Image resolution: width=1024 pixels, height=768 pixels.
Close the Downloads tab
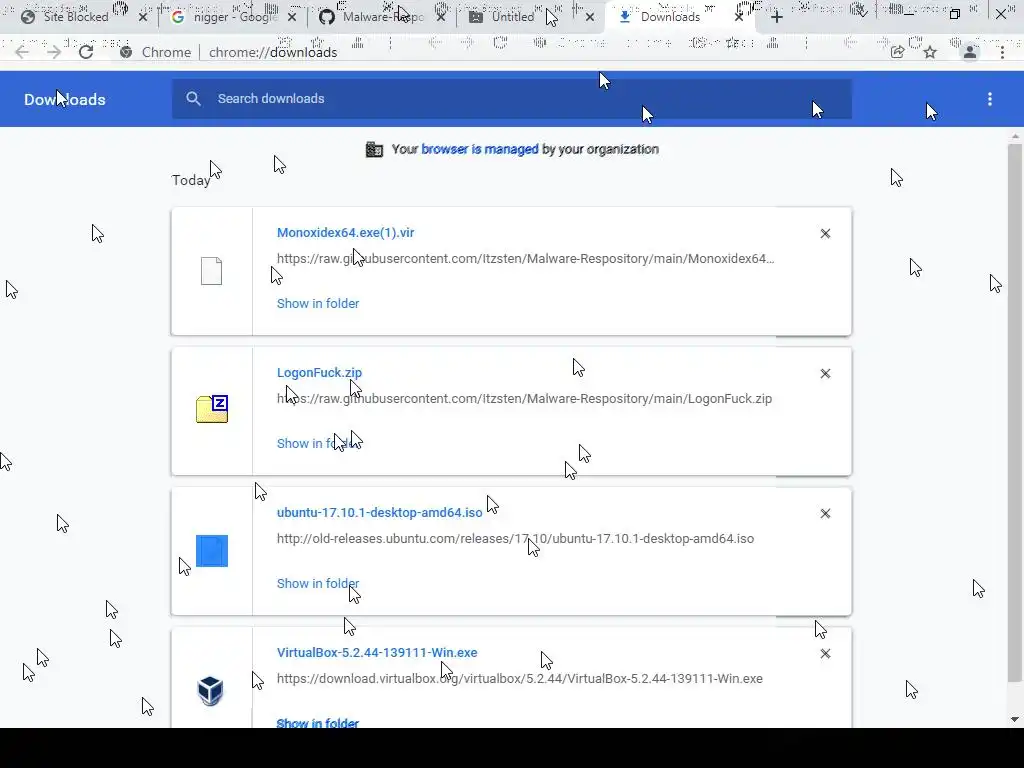pyautogui.click(x=739, y=17)
